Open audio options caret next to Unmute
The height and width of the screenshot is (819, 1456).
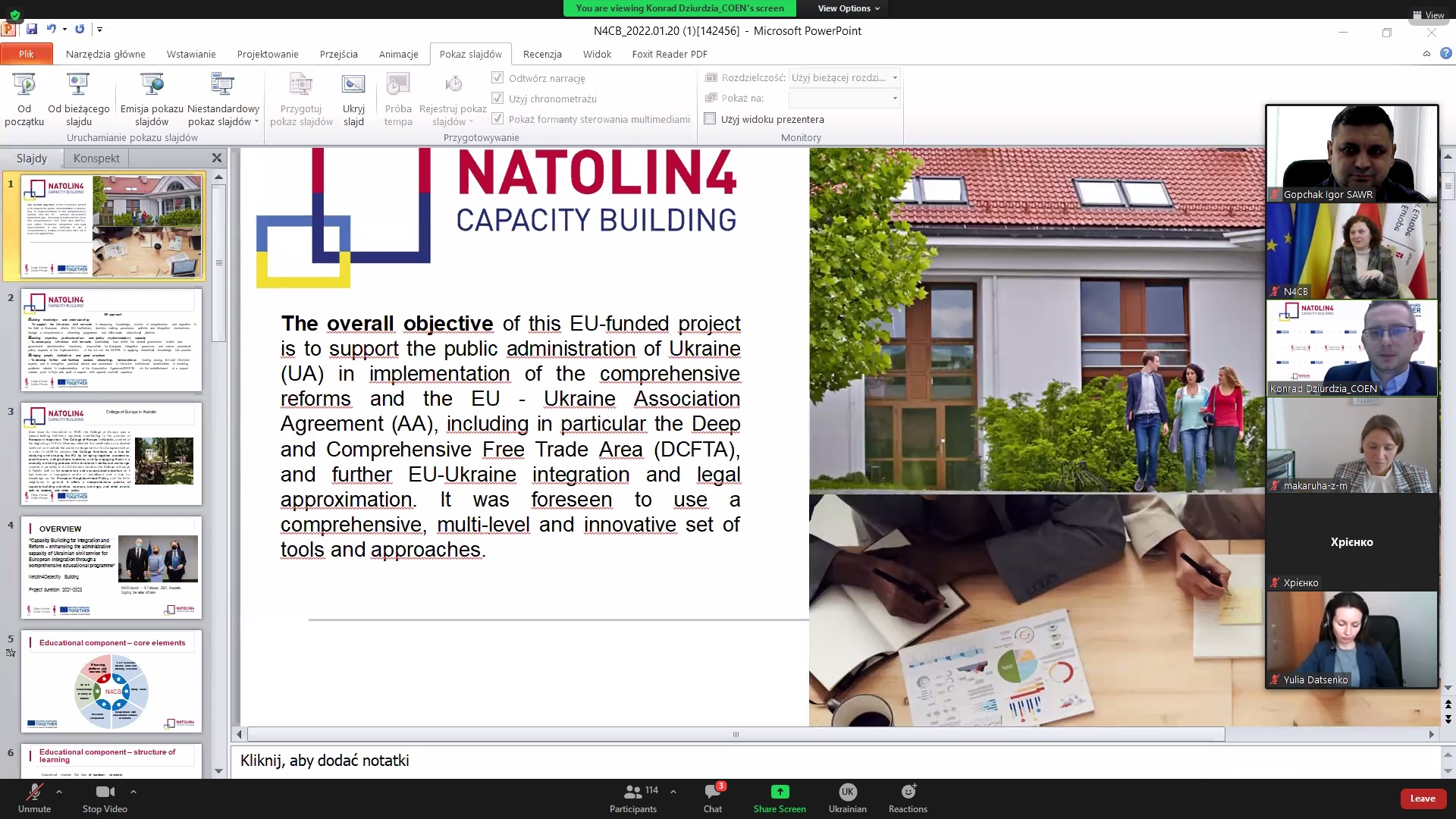[59, 791]
